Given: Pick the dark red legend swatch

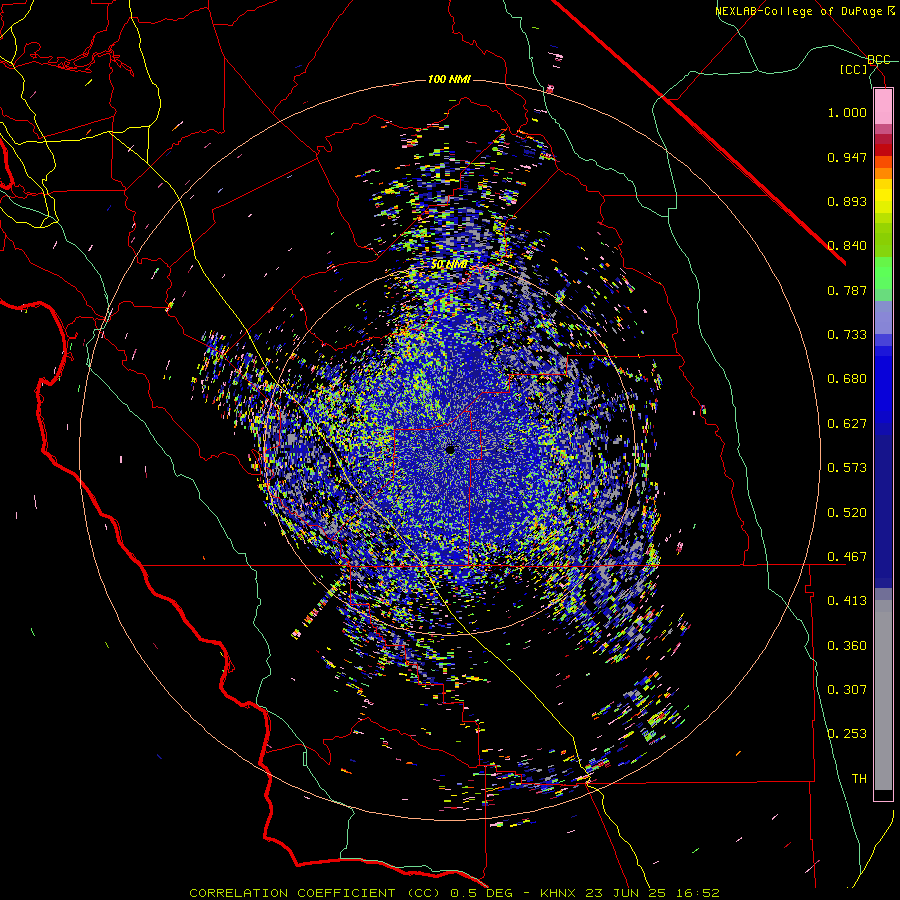Looking at the screenshot, I should [883, 150].
